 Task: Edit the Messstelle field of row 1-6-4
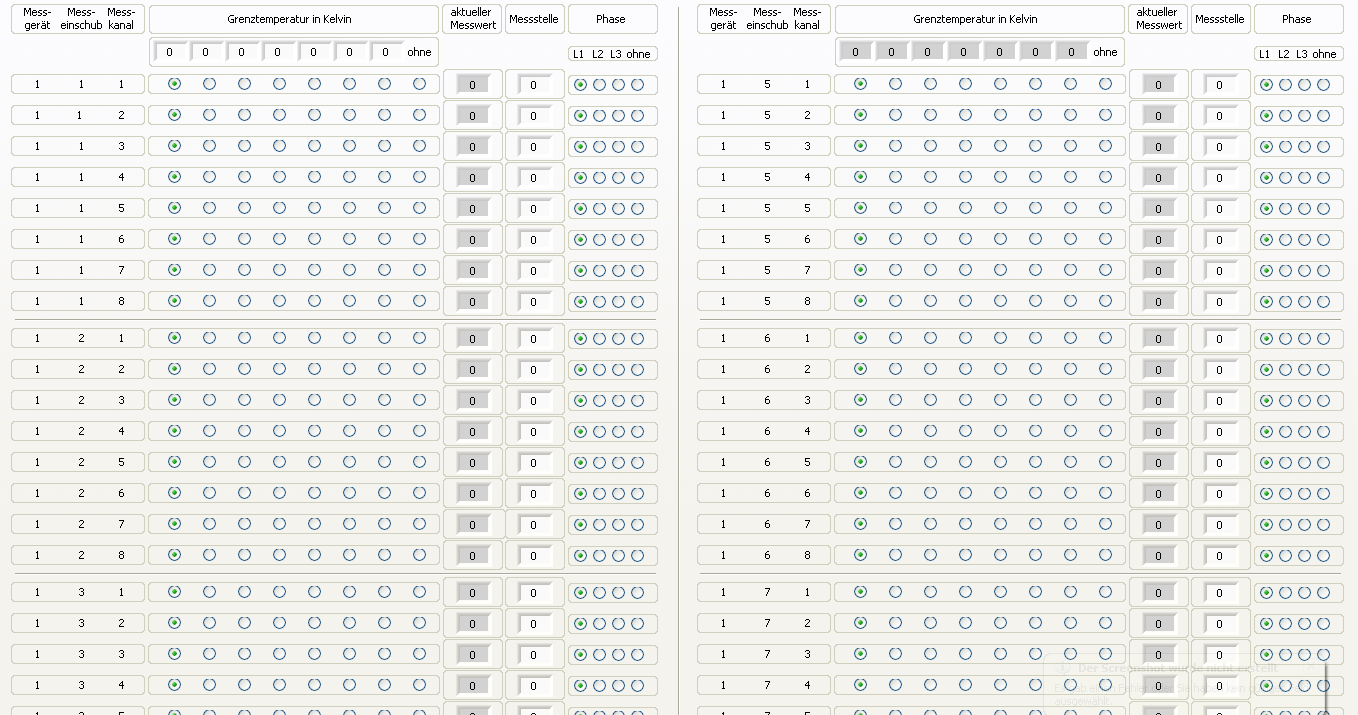click(1220, 432)
